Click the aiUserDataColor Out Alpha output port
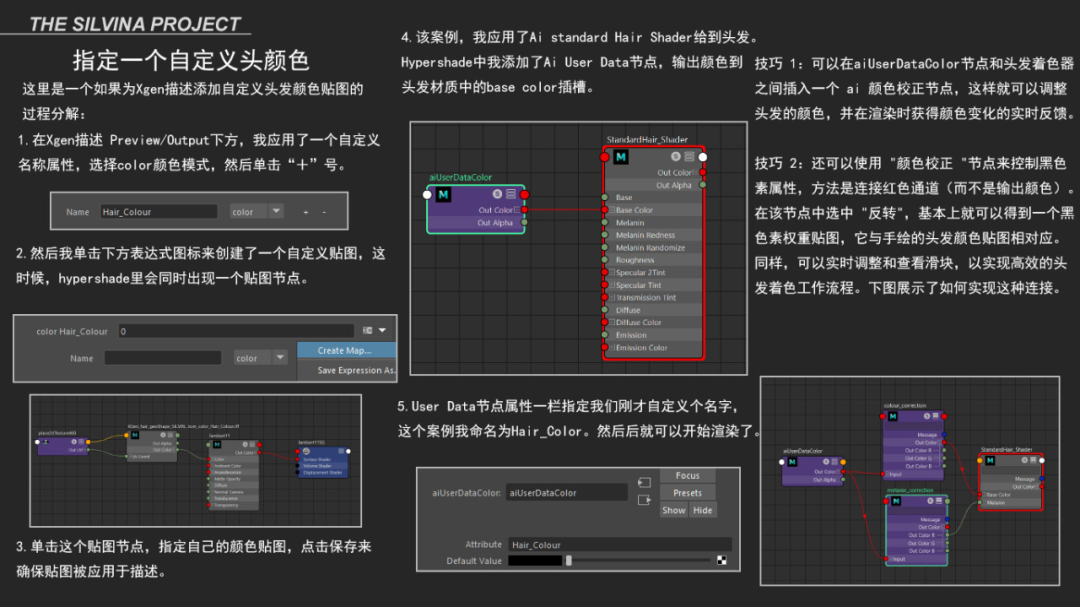The width and height of the screenshot is (1080, 607). [525, 223]
